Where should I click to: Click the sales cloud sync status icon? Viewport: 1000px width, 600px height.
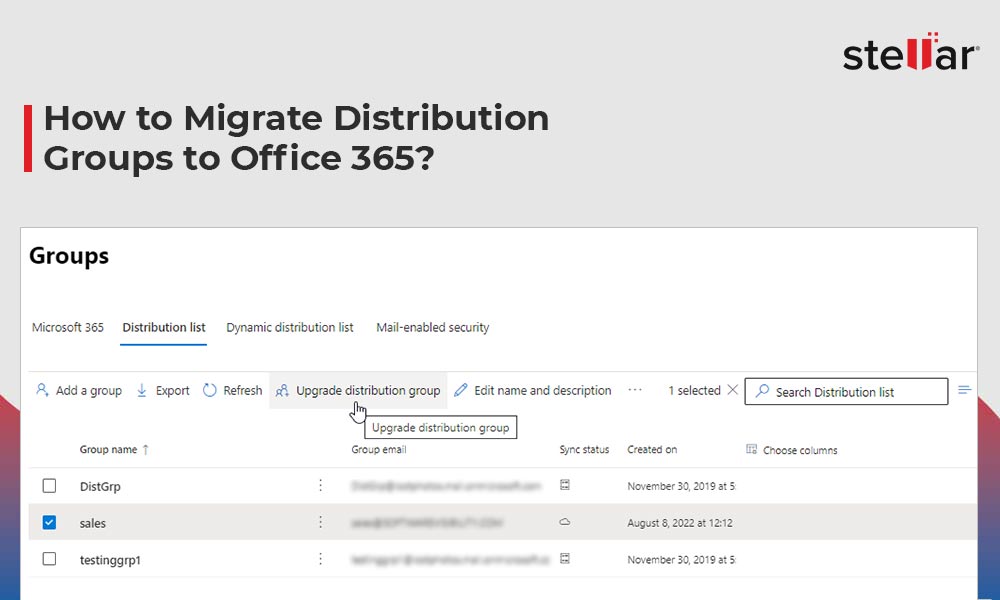(x=564, y=522)
